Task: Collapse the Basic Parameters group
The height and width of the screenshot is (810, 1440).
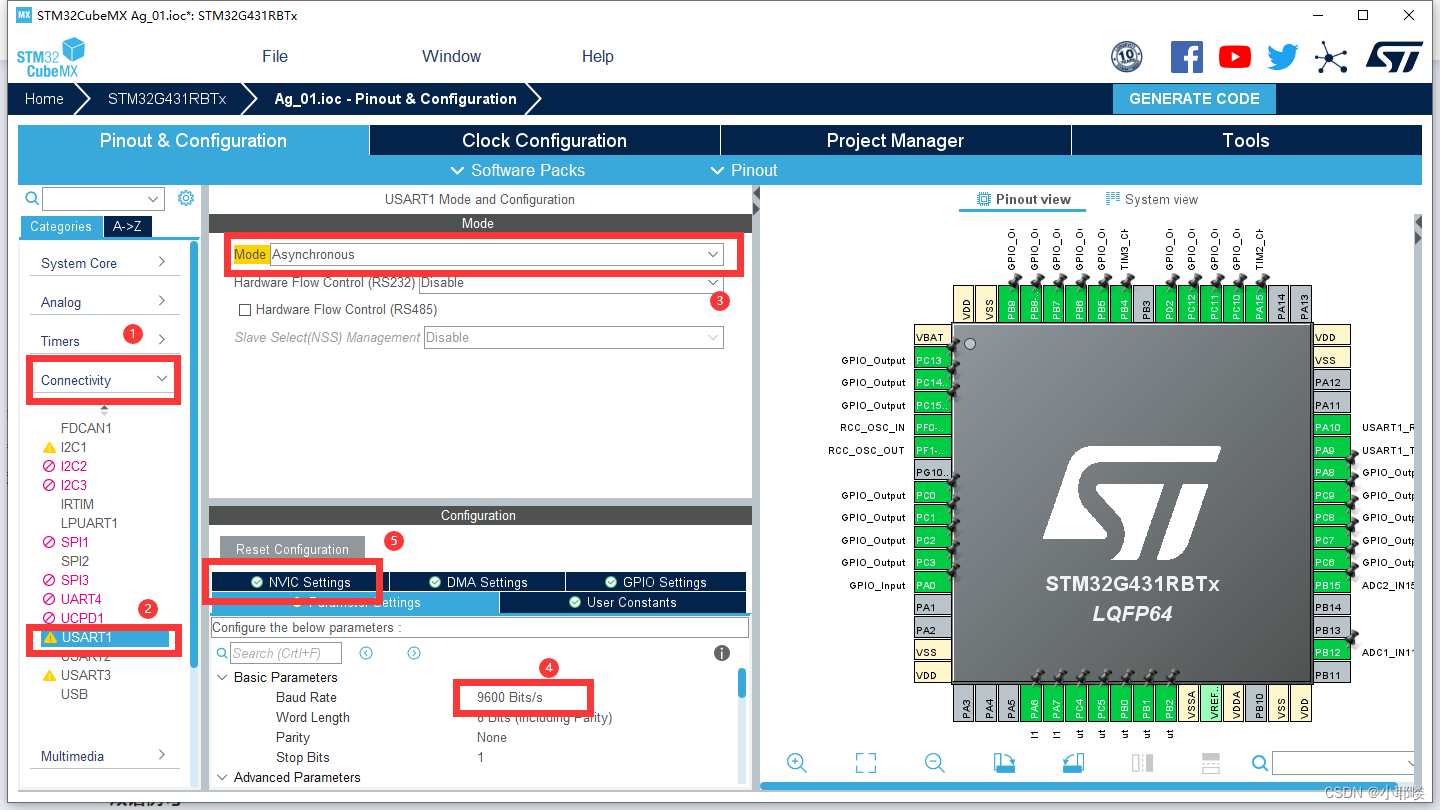Action: tap(222, 677)
